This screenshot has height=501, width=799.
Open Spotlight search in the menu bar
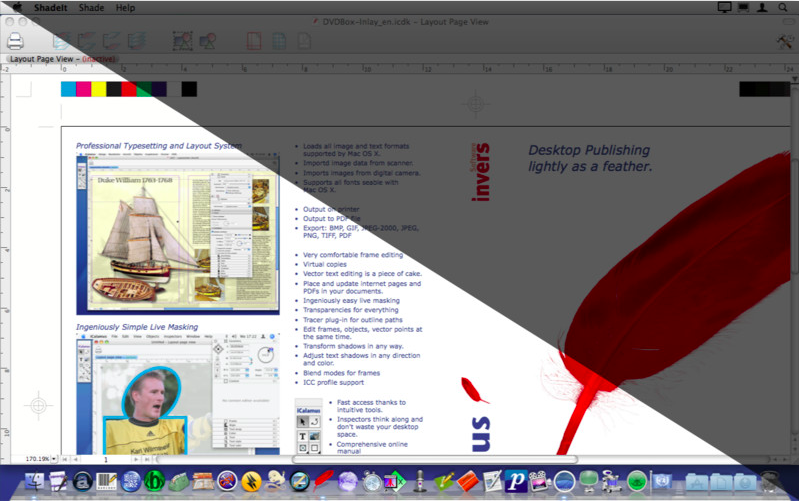[x=786, y=7]
